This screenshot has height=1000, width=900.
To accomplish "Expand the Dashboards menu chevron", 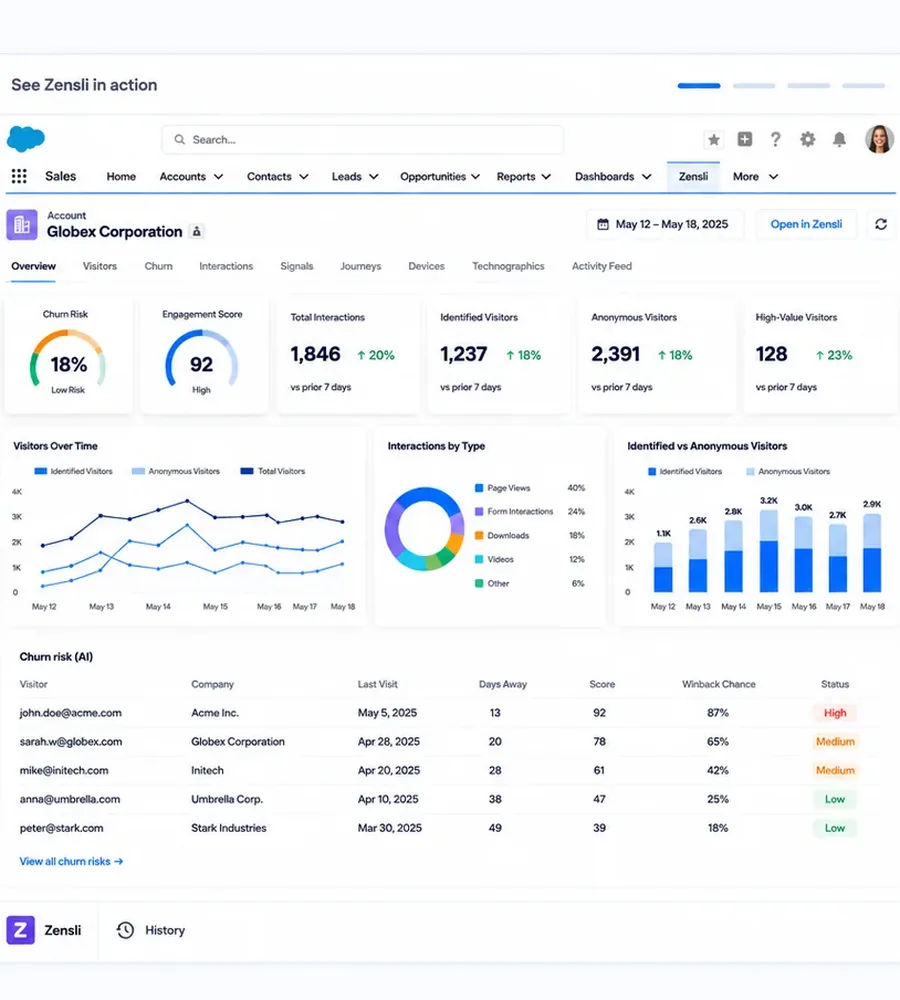I will click(x=647, y=177).
